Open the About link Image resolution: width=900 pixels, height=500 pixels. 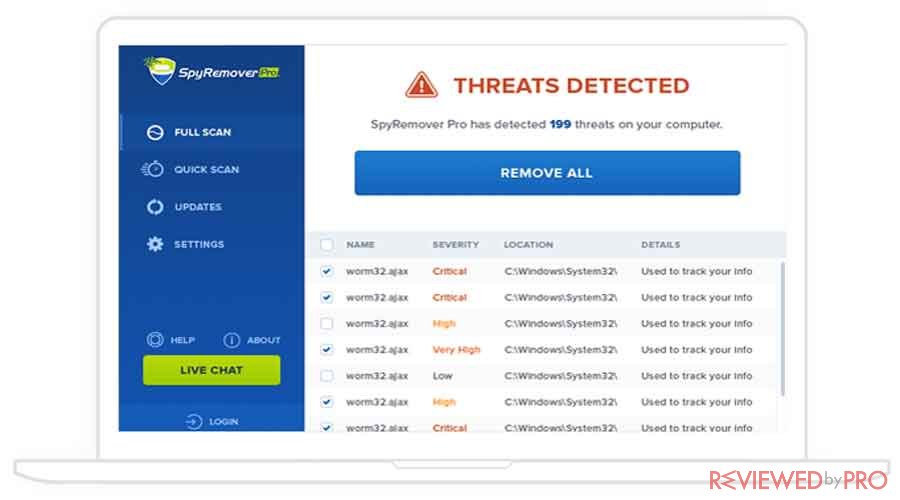[x=252, y=340]
